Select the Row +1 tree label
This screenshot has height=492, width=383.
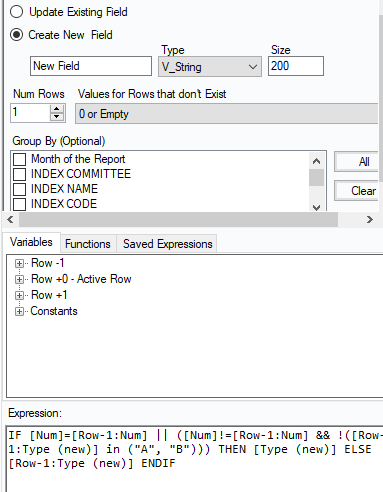[49, 295]
